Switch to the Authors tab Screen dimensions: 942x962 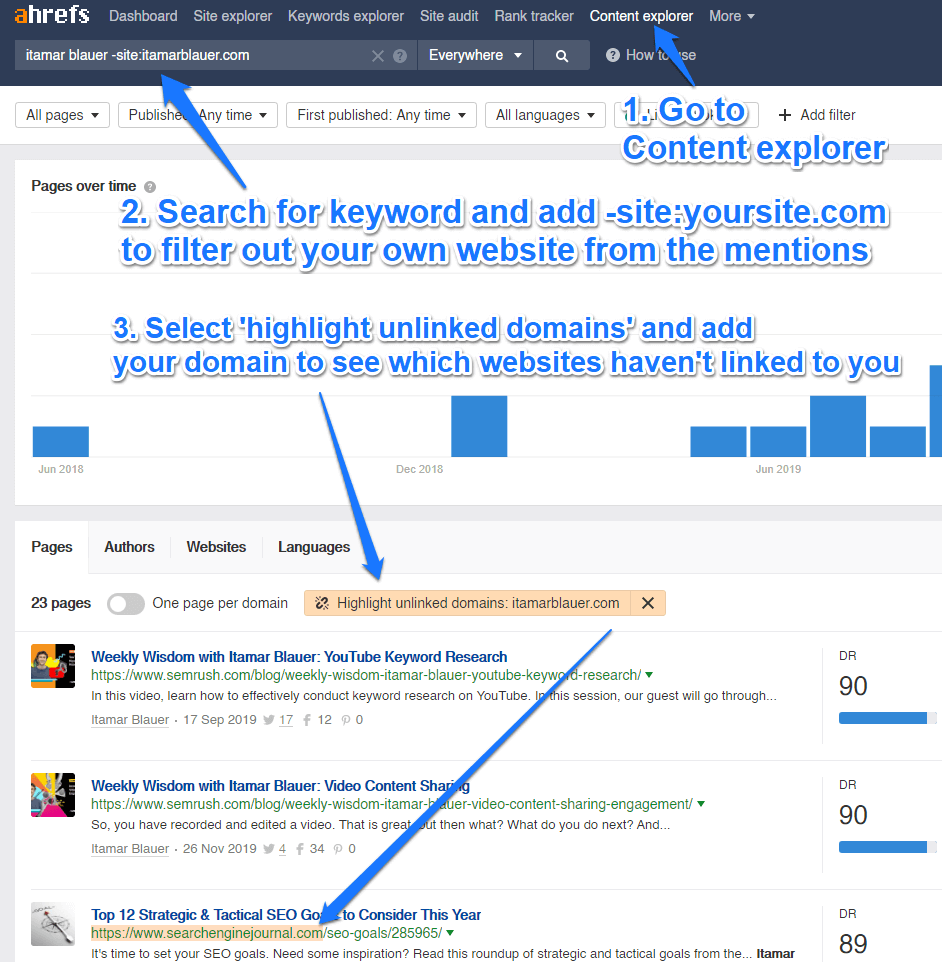point(129,547)
